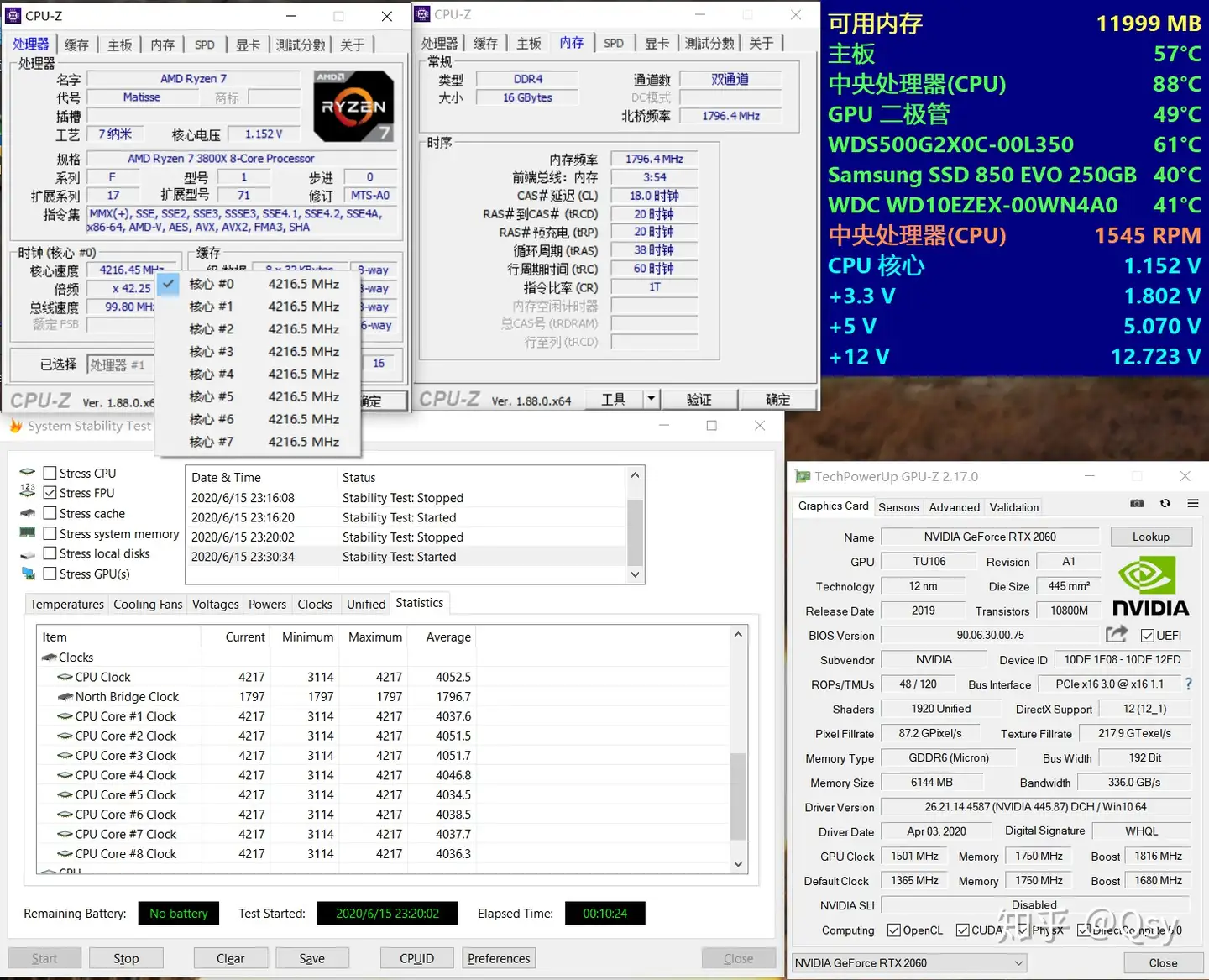Click the BIOS export arrow icon
Viewport: 1209px width, 980px height.
pyautogui.click(x=1117, y=634)
